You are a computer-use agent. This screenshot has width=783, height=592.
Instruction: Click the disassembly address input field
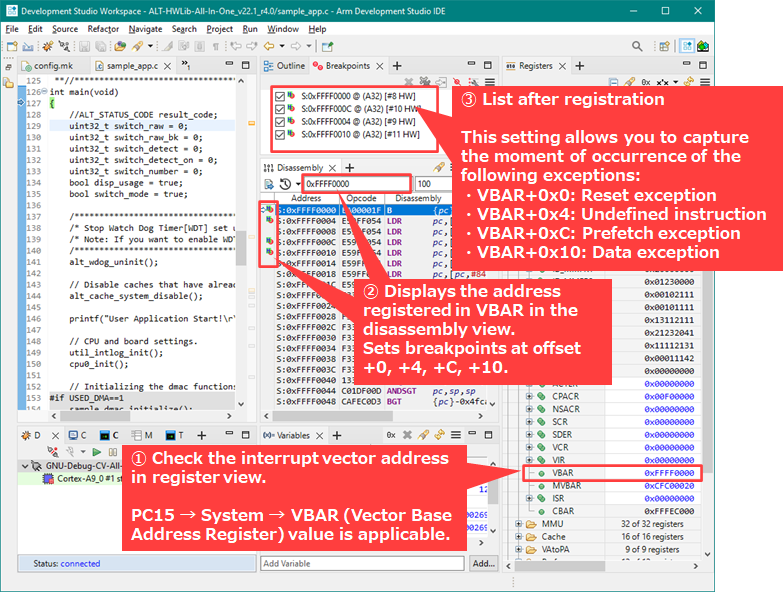[357, 184]
